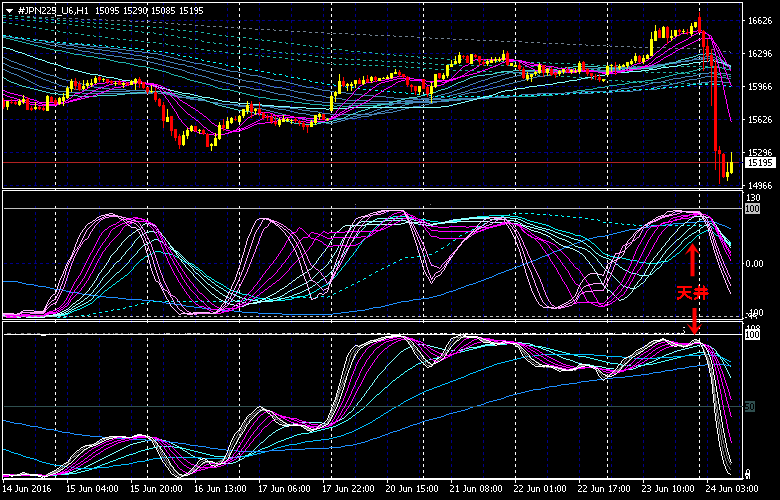
Task: Click the 15626 price axis label
Action: coord(760,119)
